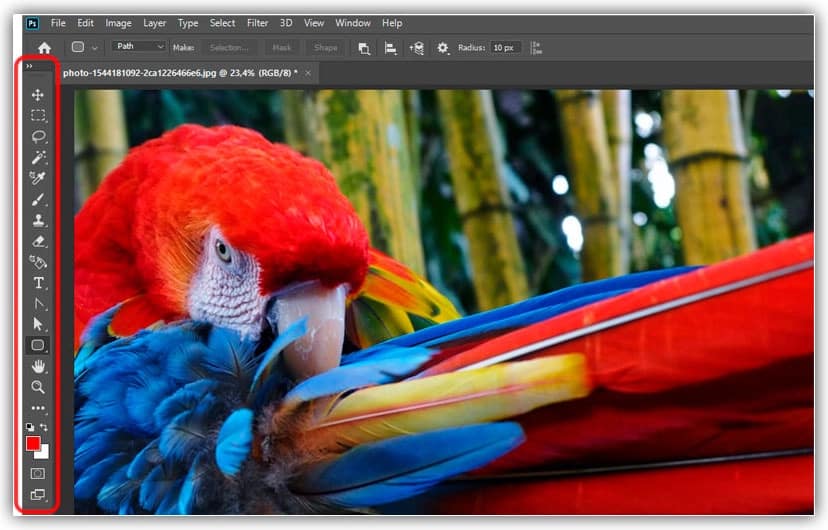Expand the toolbar with double-arrow
Screen dimensions: 828x530
(x=30, y=66)
